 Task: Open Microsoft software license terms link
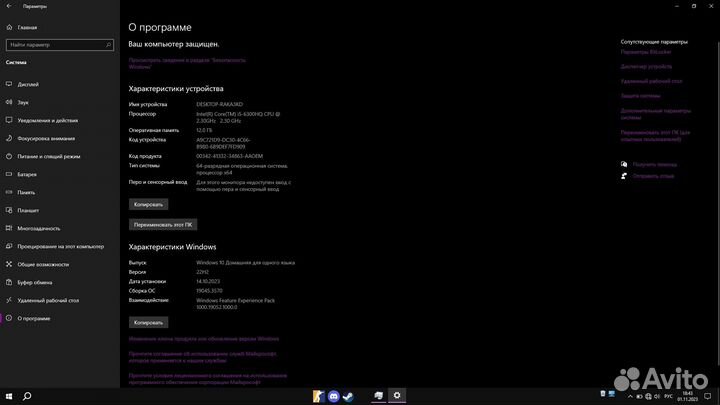(x=208, y=379)
